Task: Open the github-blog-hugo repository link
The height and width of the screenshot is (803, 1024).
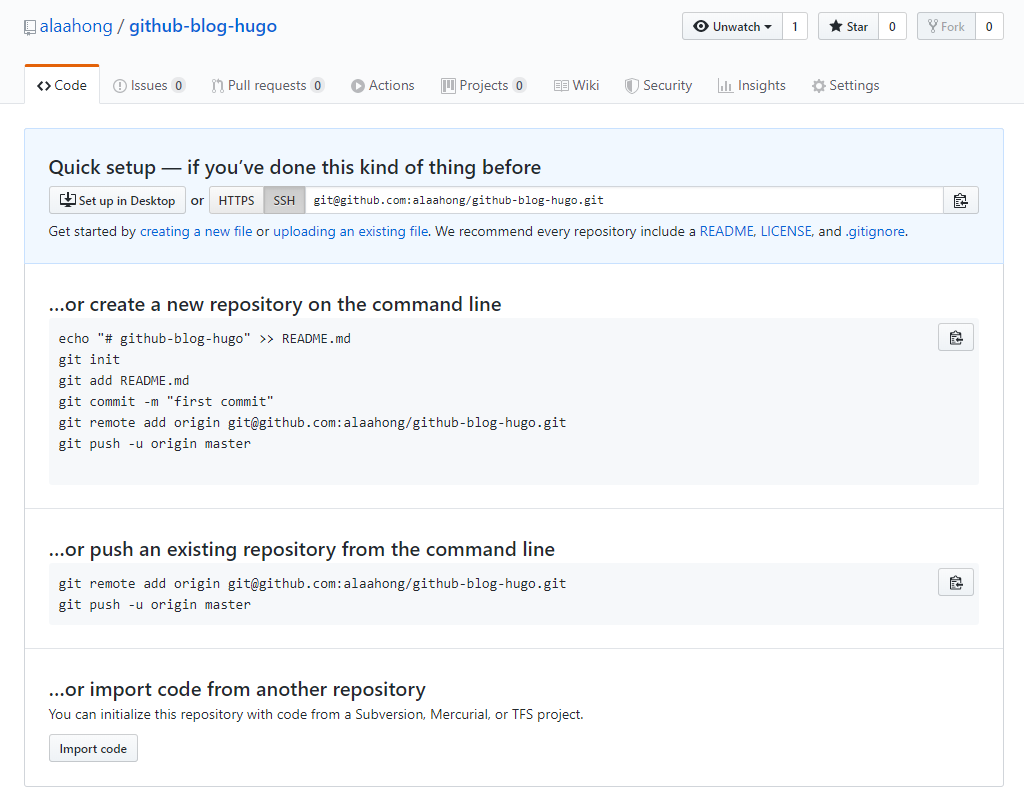Action: (x=203, y=26)
